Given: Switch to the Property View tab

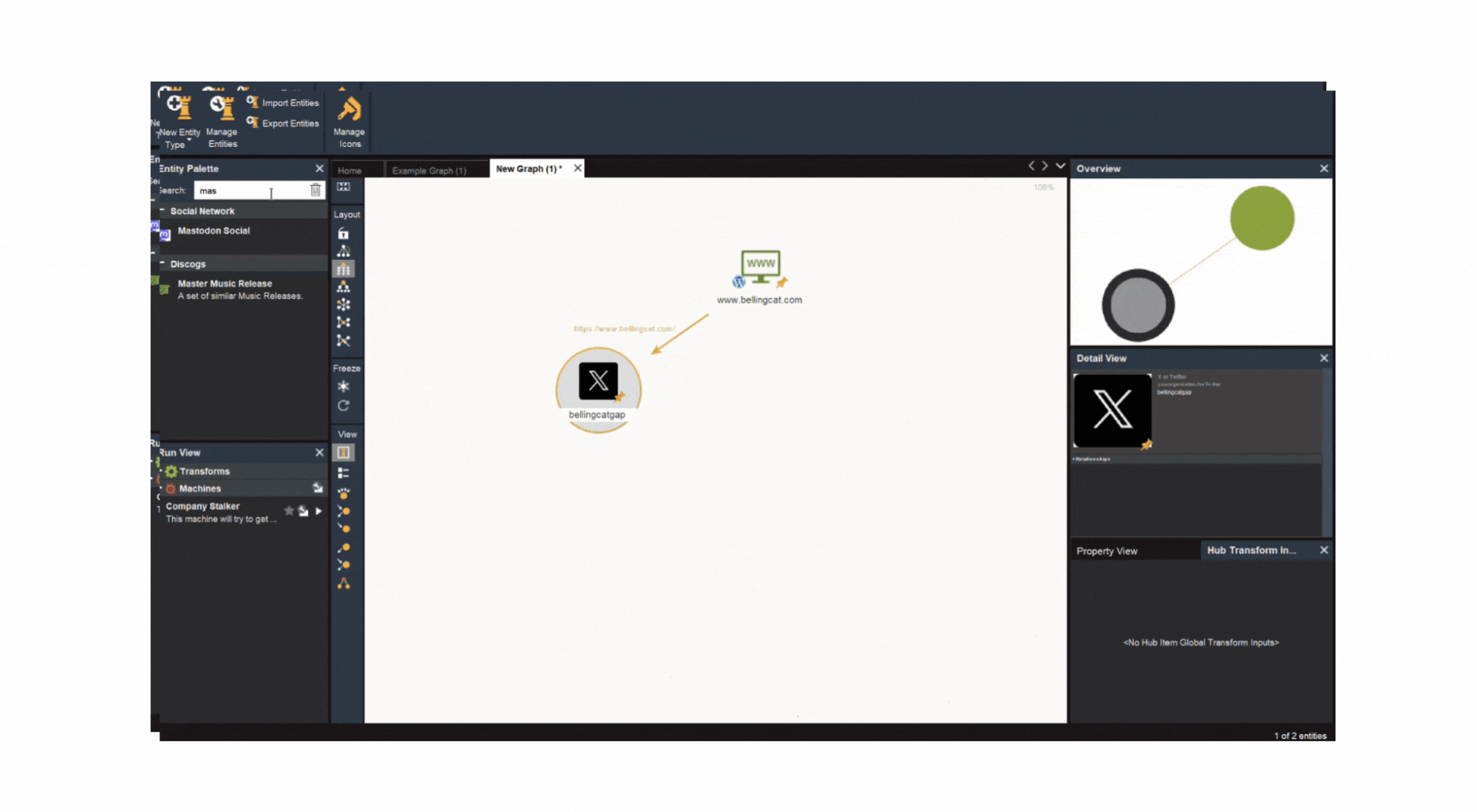Looking at the screenshot, I should (1107, 551).
